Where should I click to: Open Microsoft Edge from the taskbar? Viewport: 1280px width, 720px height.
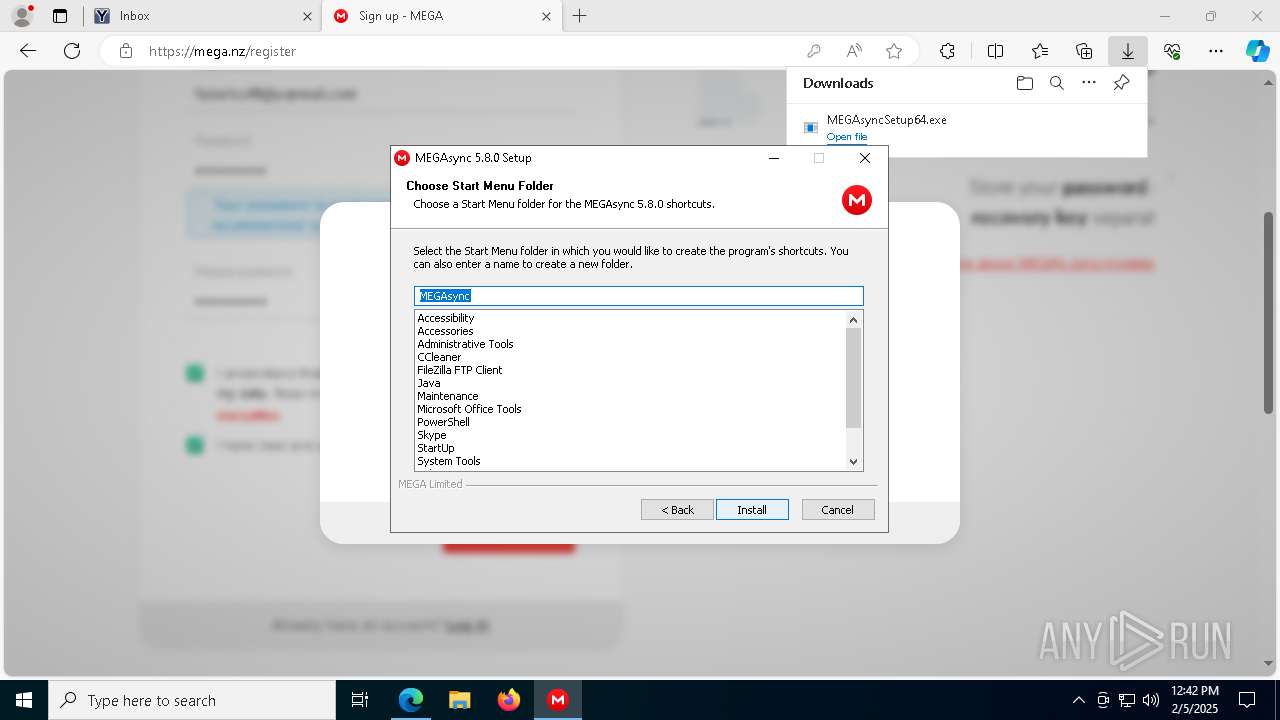[411, 700]
